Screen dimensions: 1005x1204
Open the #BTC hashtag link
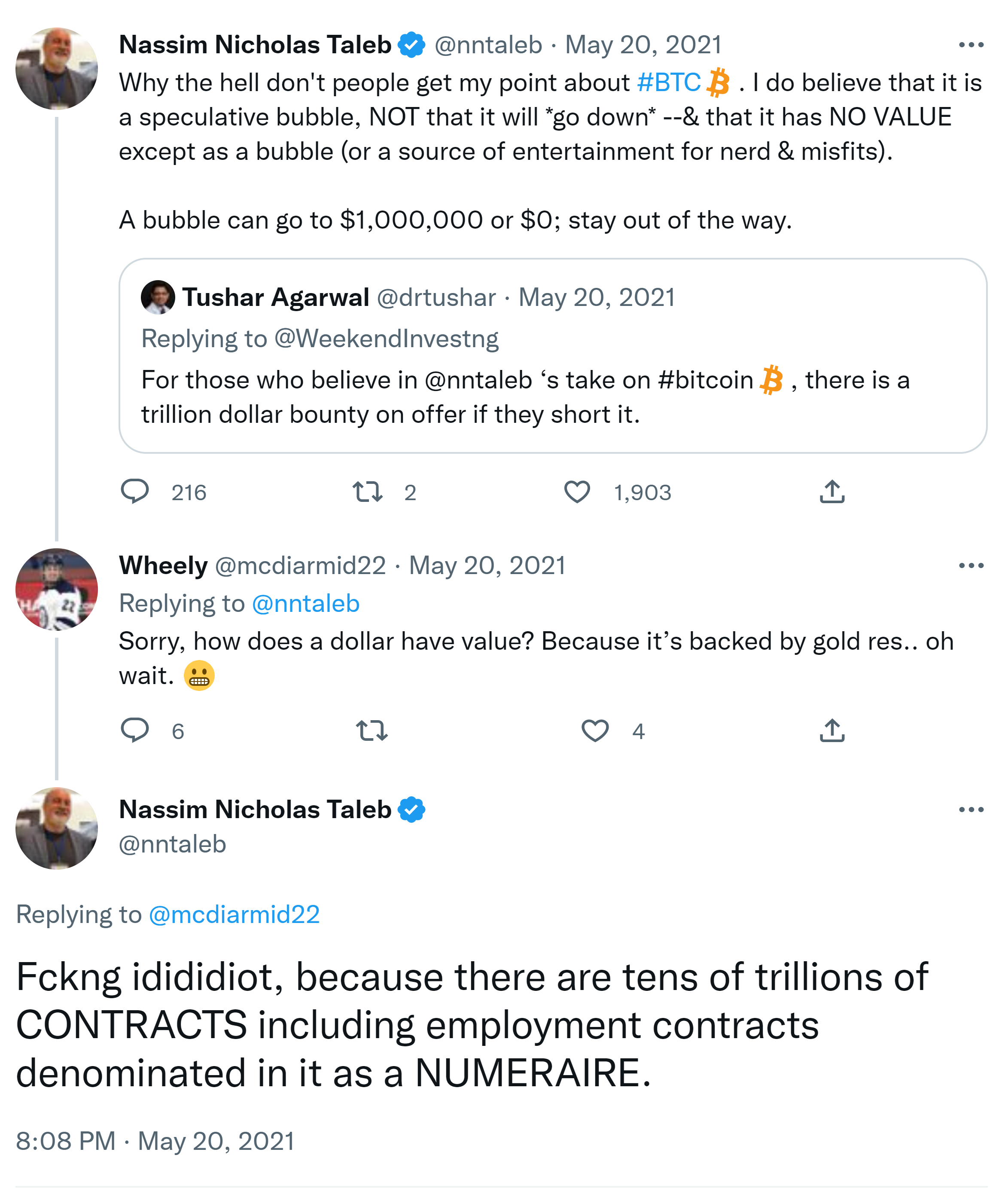tap(669, 83)
